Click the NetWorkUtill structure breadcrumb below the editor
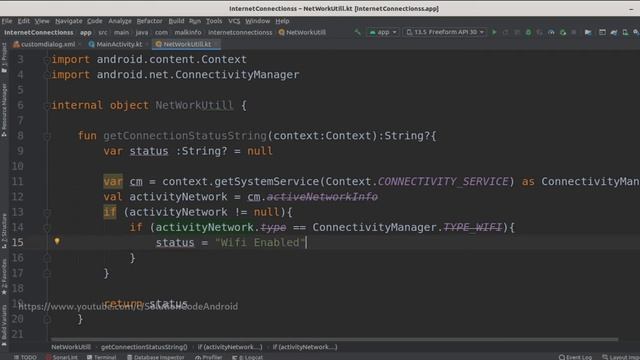The image size is (640, 360). pos(71,347)
